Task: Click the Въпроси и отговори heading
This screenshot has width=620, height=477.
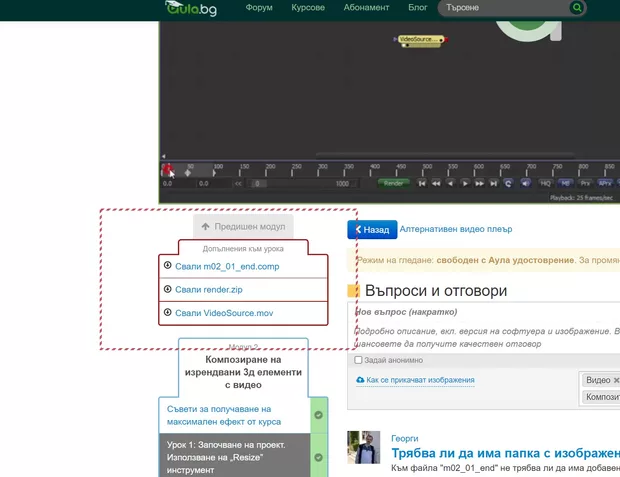Action: click(436, 291)
